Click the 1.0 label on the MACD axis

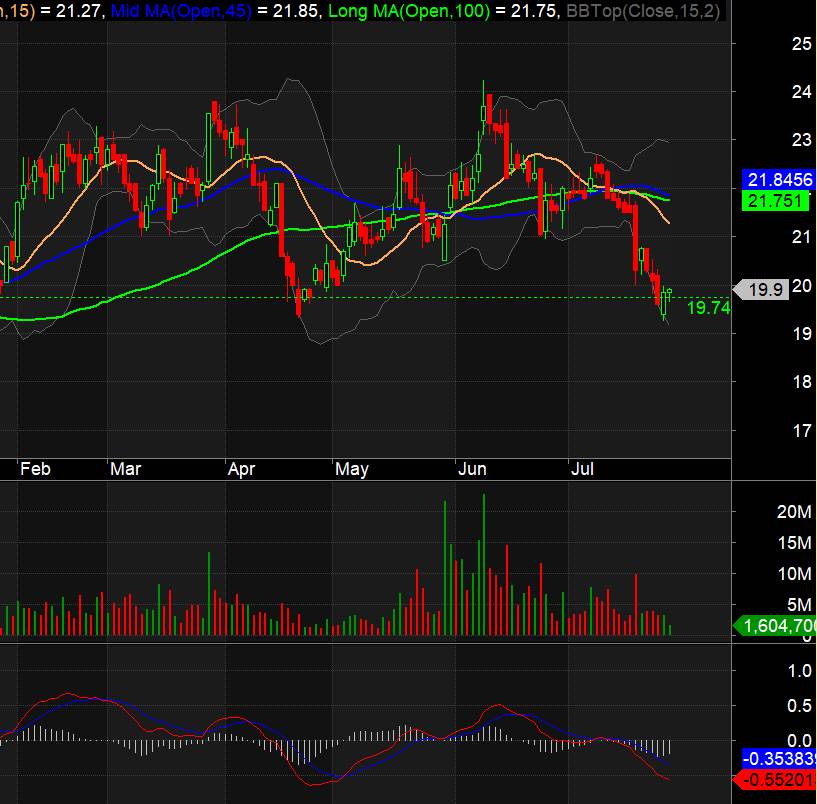(x=771, y=671)
